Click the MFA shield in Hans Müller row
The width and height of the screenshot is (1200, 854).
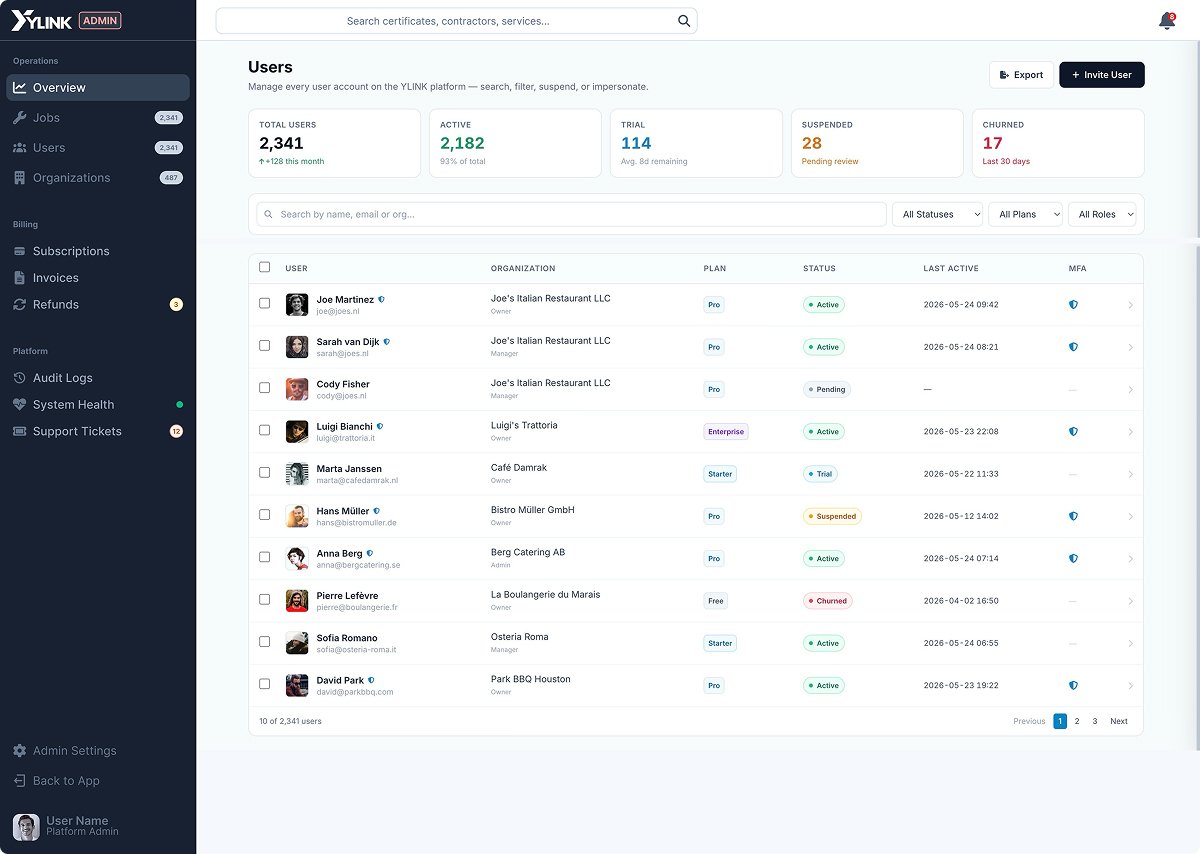pos(1073,517)
